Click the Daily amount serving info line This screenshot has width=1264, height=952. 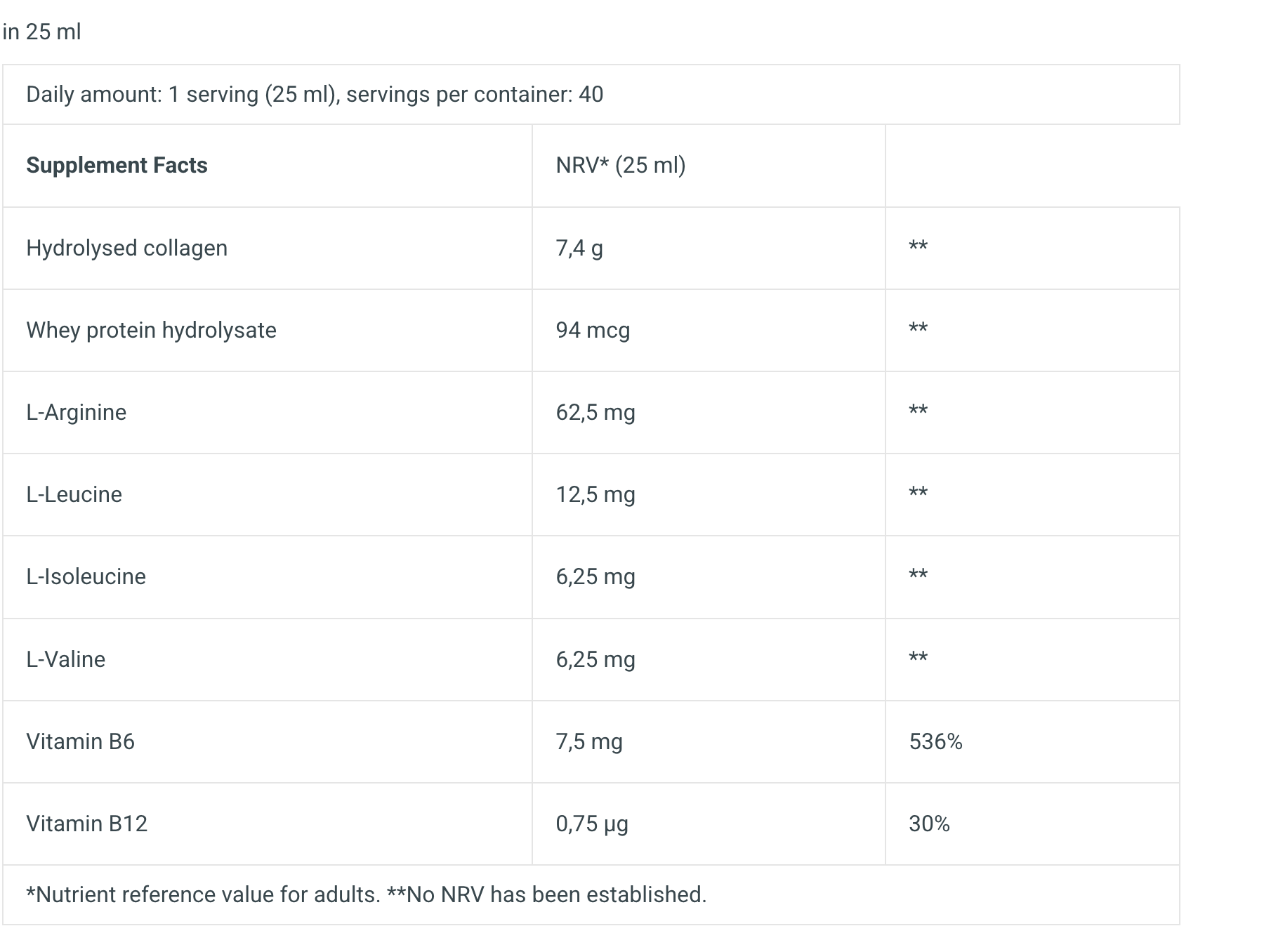(315, 95)
